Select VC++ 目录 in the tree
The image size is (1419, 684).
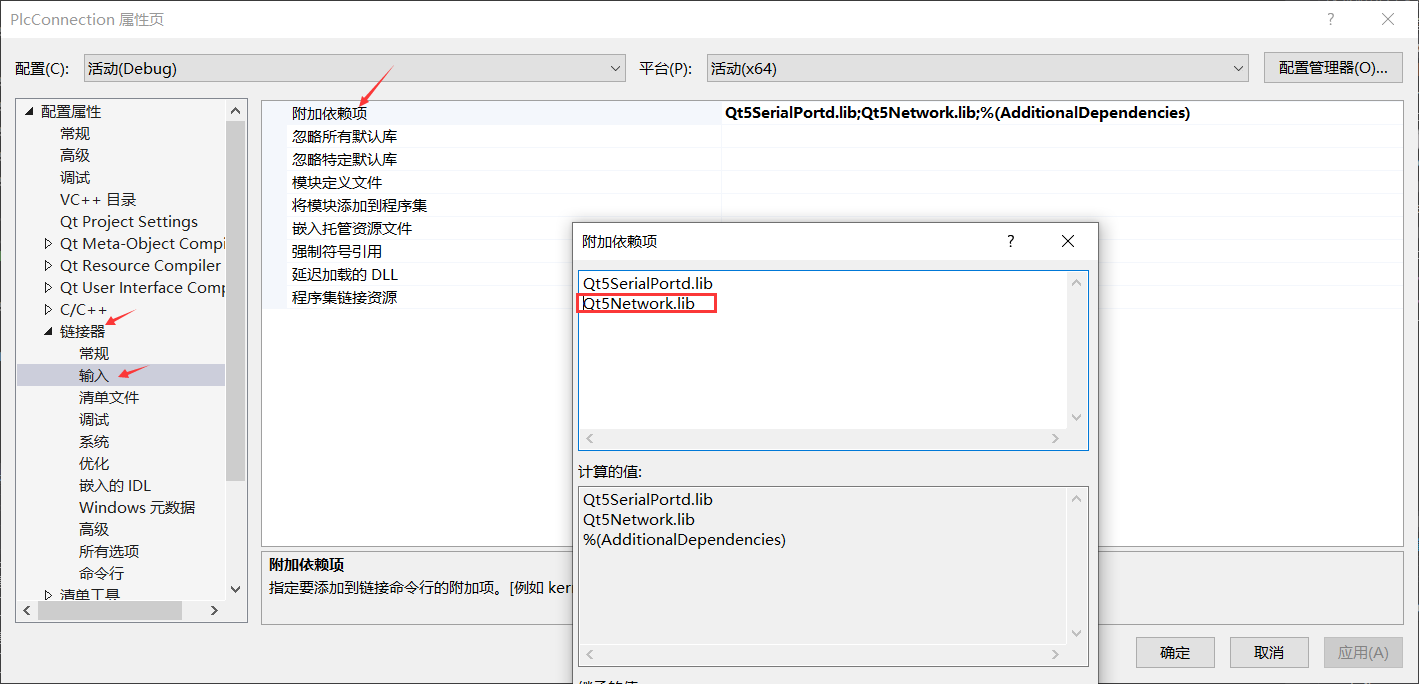click(100, 199)
